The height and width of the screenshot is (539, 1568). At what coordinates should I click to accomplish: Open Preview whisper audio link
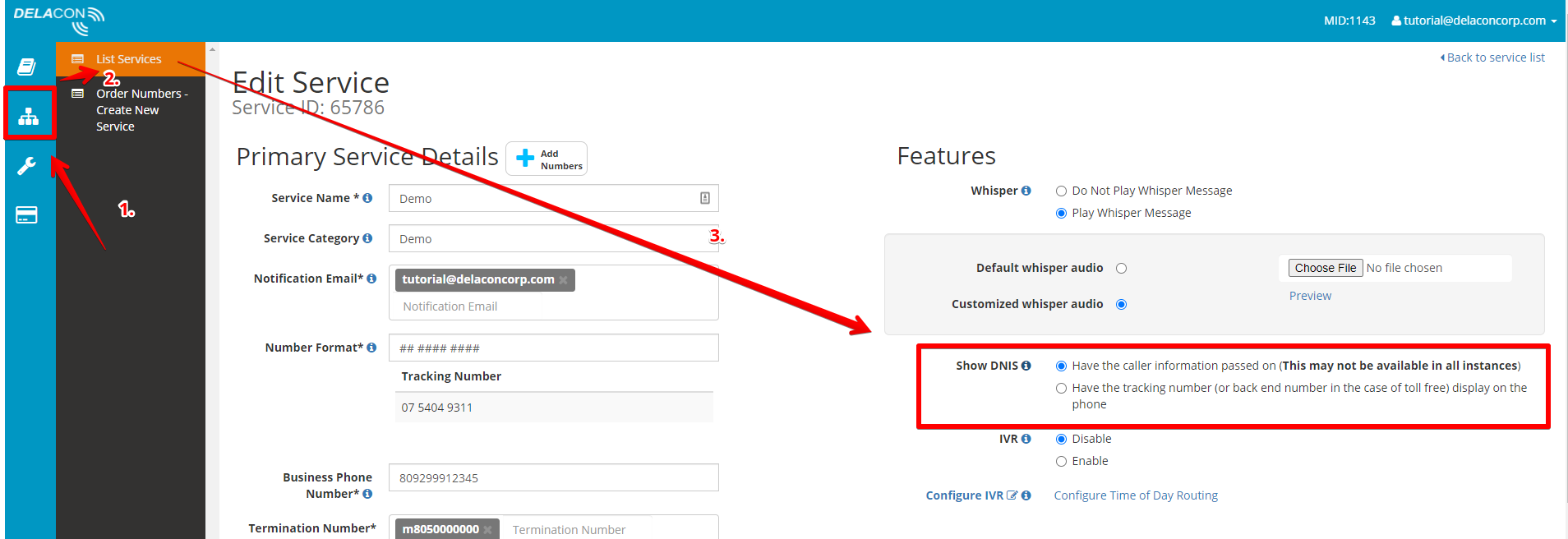pyautogui.click(x=1310, y=296)
